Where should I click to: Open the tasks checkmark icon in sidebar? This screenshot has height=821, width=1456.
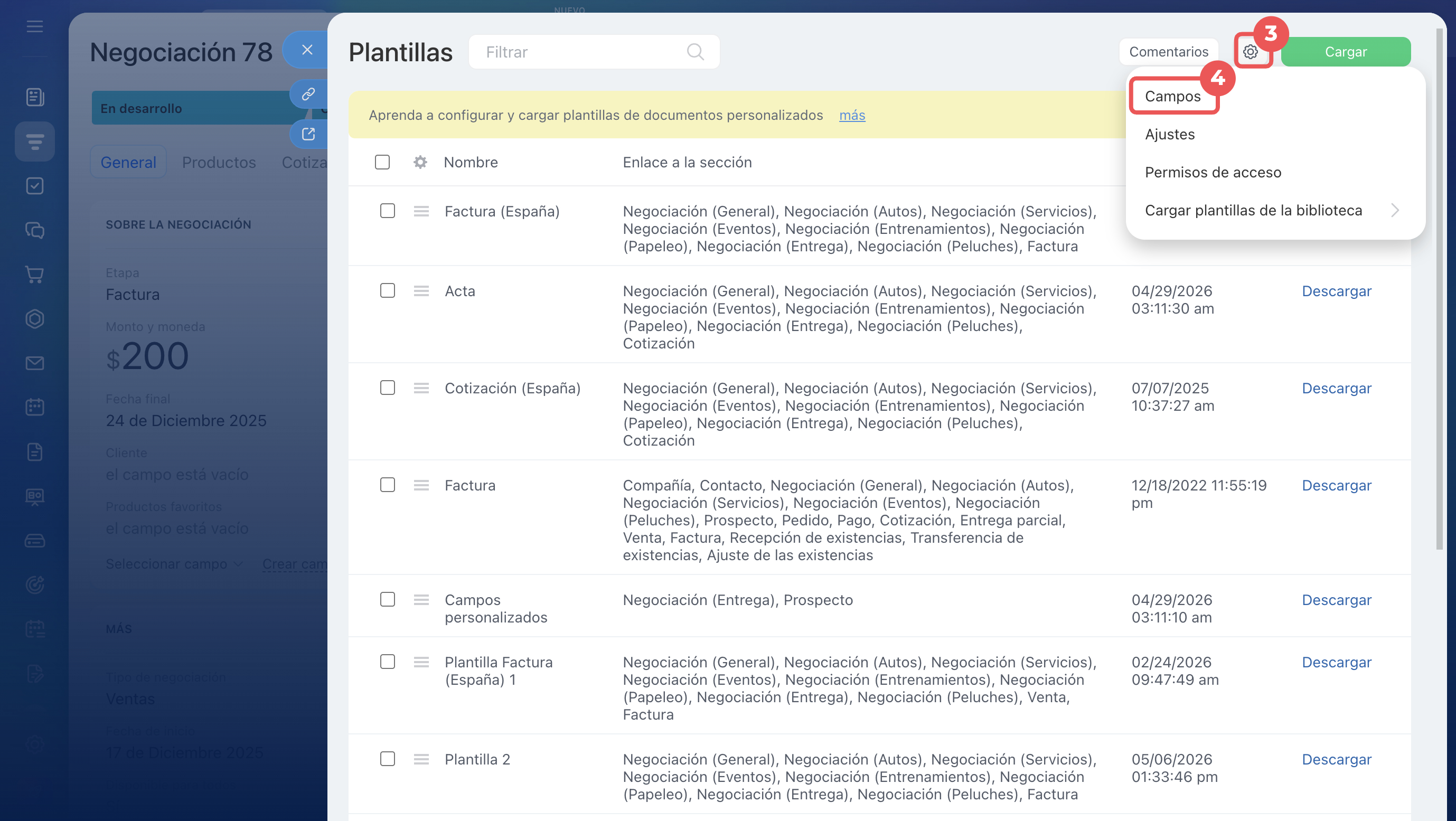(x=34, y=186)
